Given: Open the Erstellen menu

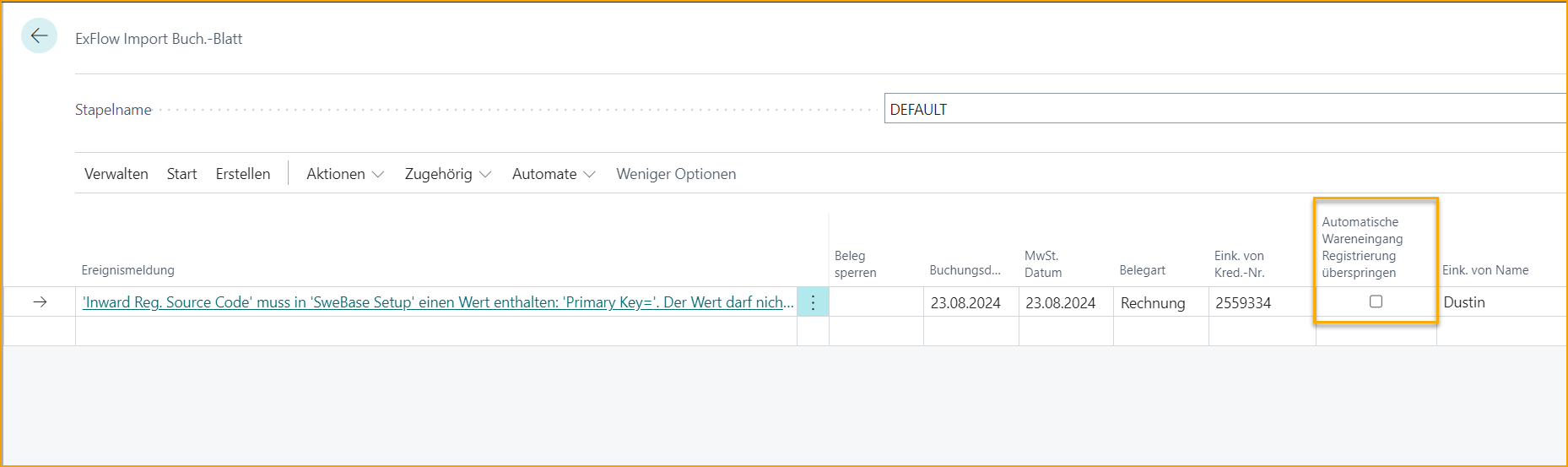Looking at the screenshot, I should click(x=243, y=174).
